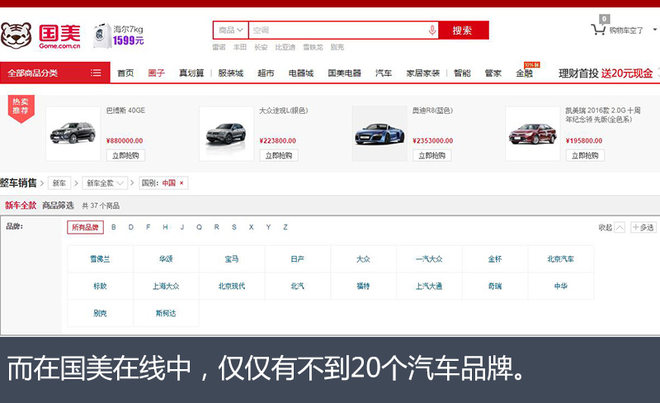
Task: Filter brands by letter H
Action: [x=165, y=227]
